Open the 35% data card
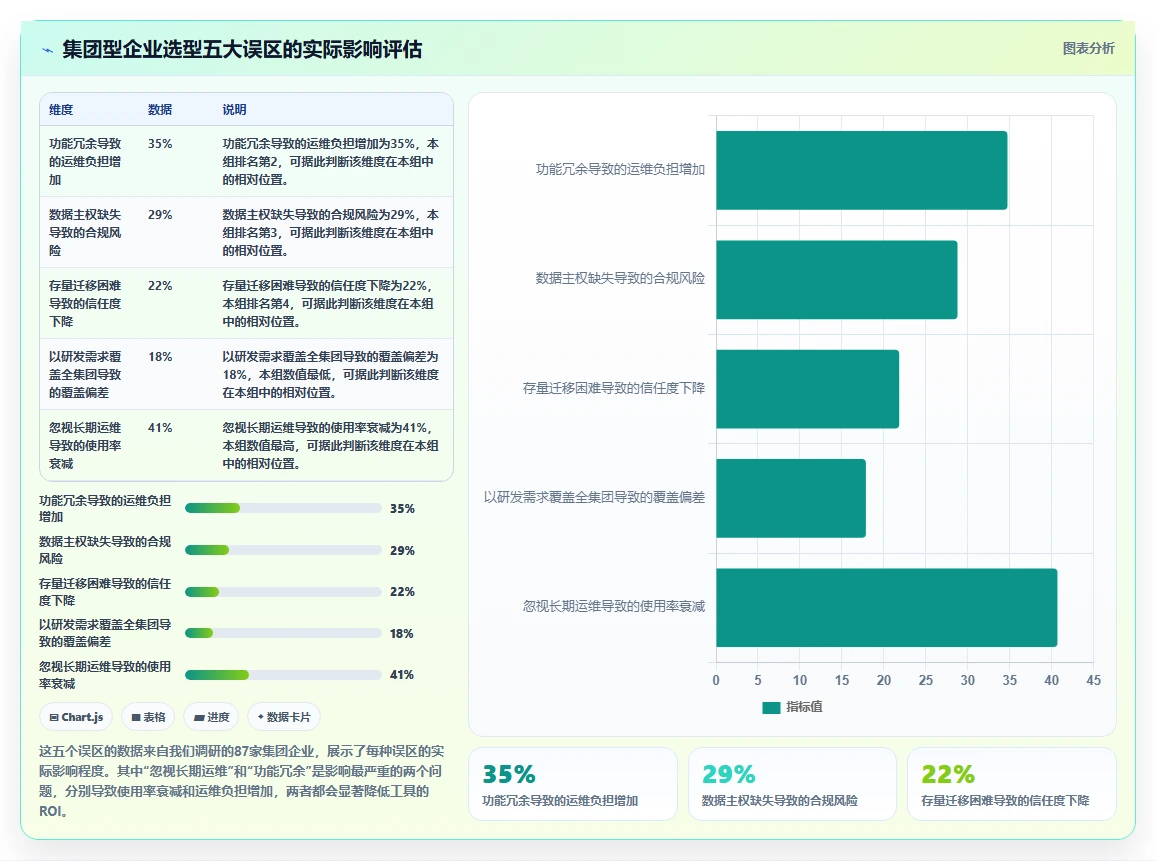 click(x=573, y=784)
